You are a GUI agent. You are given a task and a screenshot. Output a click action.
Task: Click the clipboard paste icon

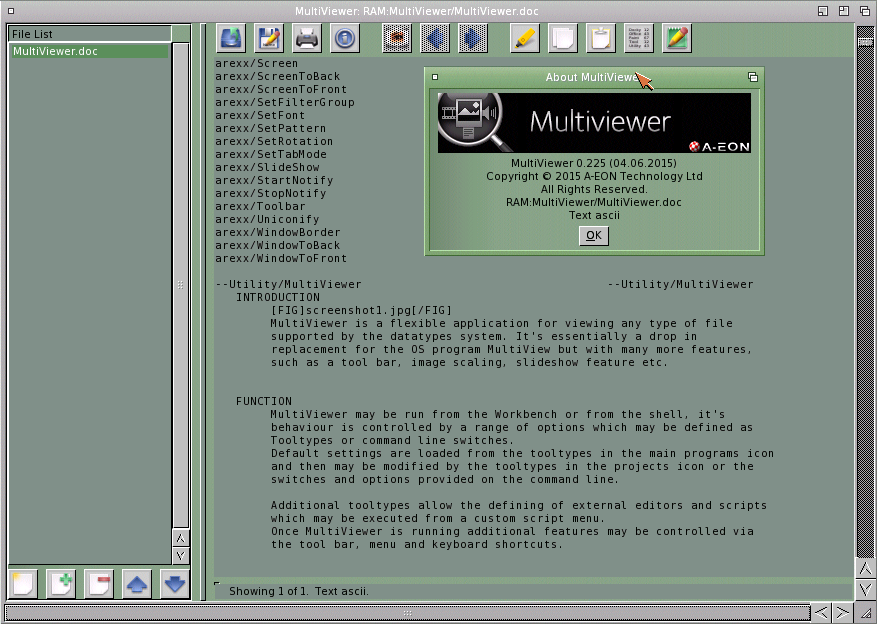tap(601, 38)
